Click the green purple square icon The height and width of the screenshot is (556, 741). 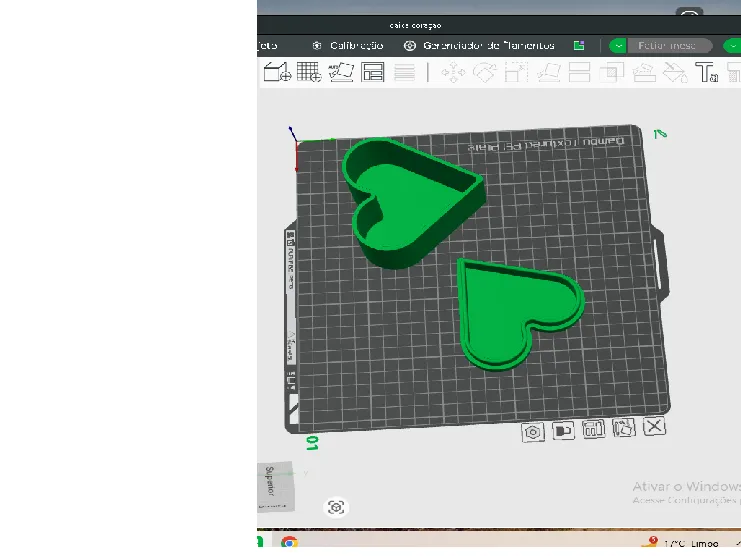579,46
